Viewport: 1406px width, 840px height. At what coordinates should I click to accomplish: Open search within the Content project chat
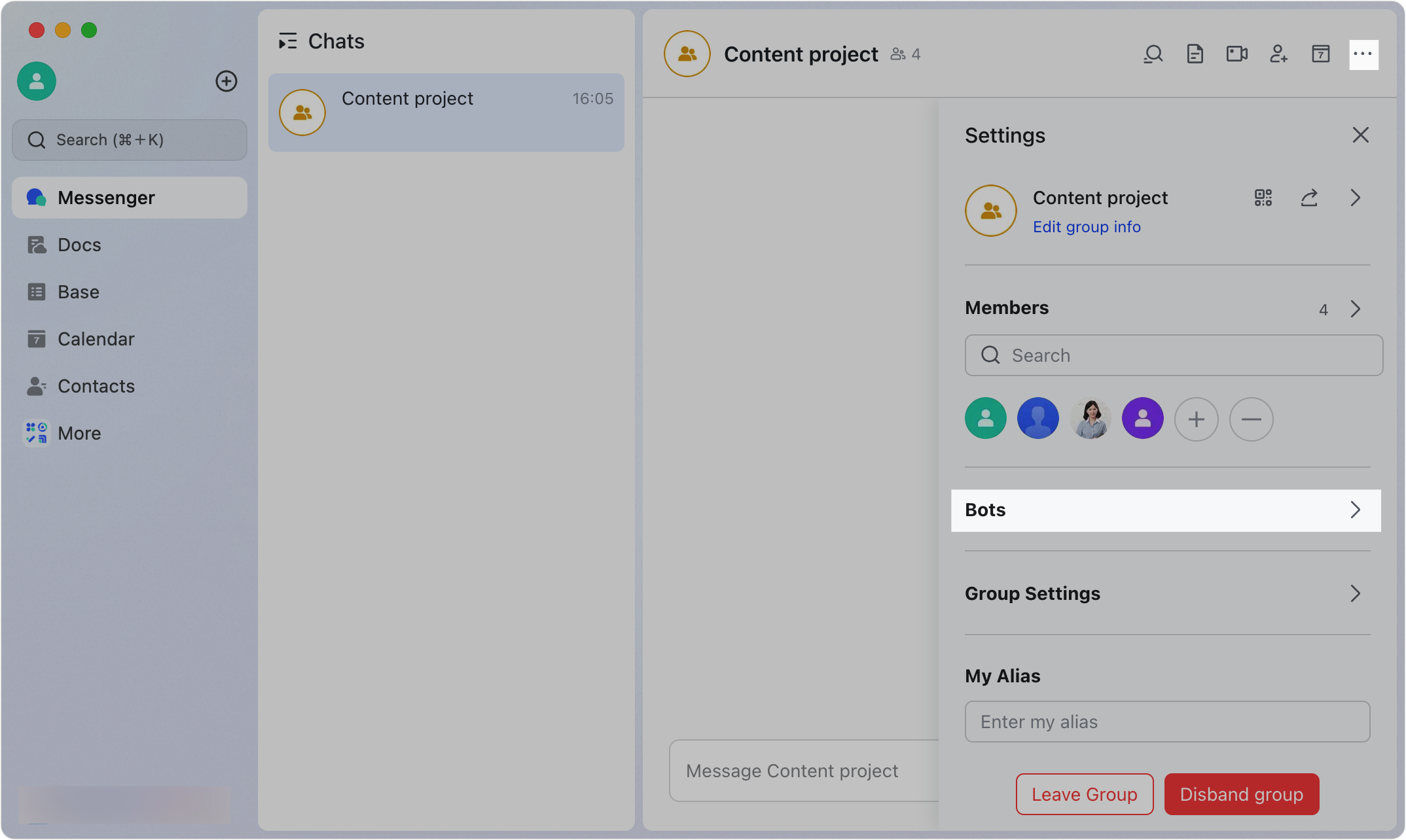[1153, 54]
